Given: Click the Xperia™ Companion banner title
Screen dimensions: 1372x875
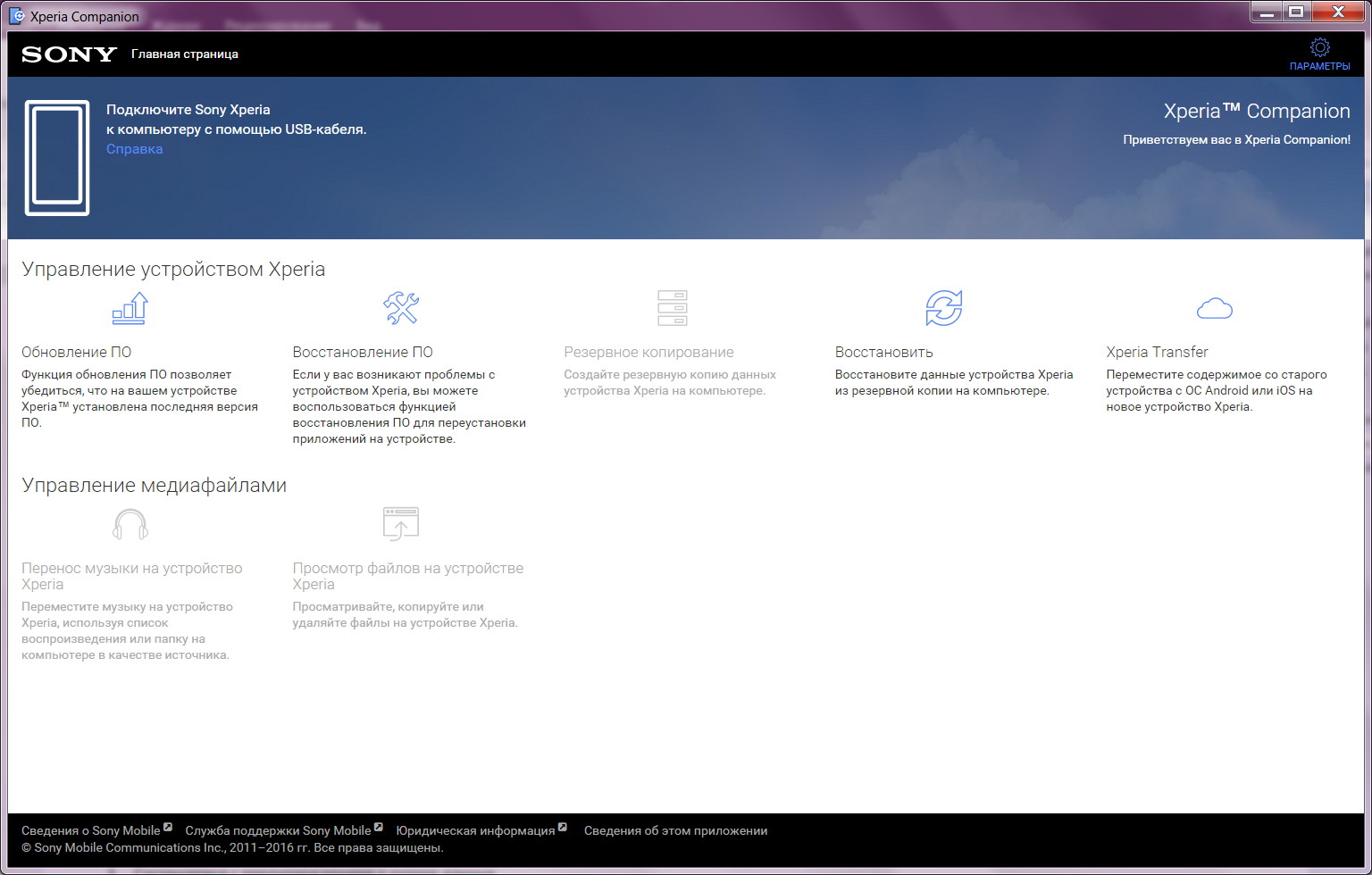Looking at the screenshot, I should pyautogui.click(x=1257, y=112).
